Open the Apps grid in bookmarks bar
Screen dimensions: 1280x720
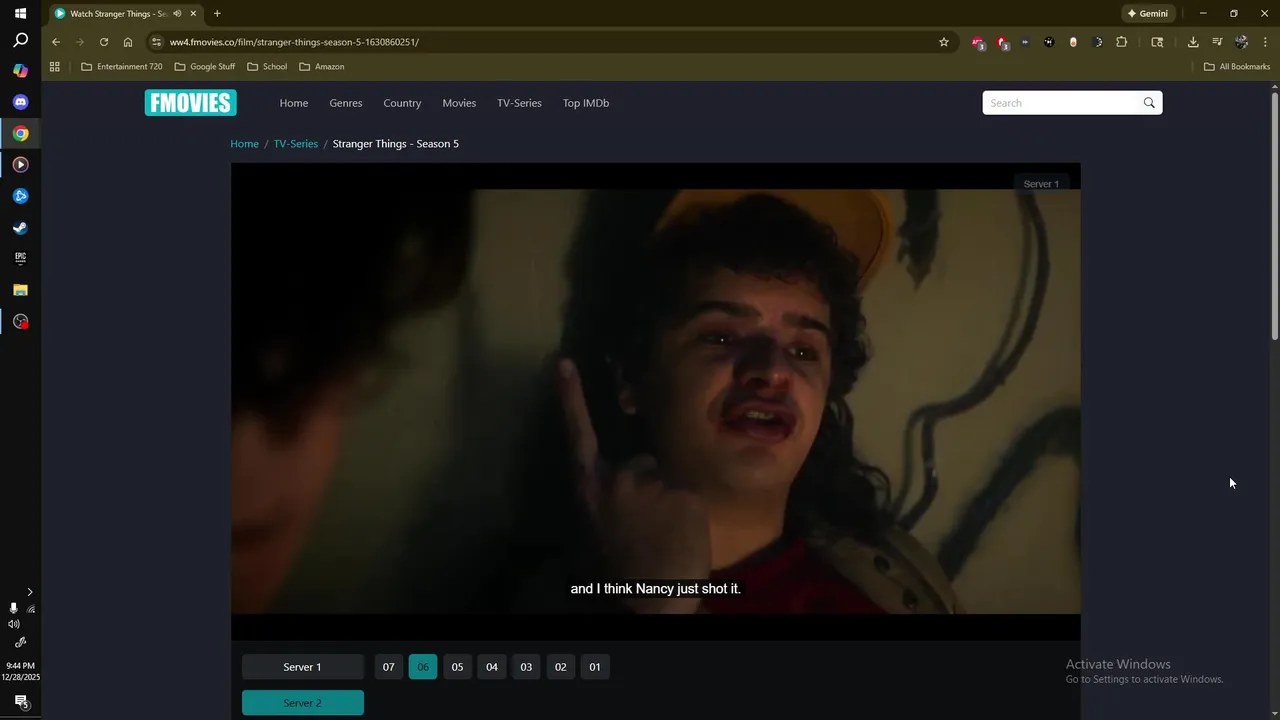pyautogui.click(x=55, y=67)
